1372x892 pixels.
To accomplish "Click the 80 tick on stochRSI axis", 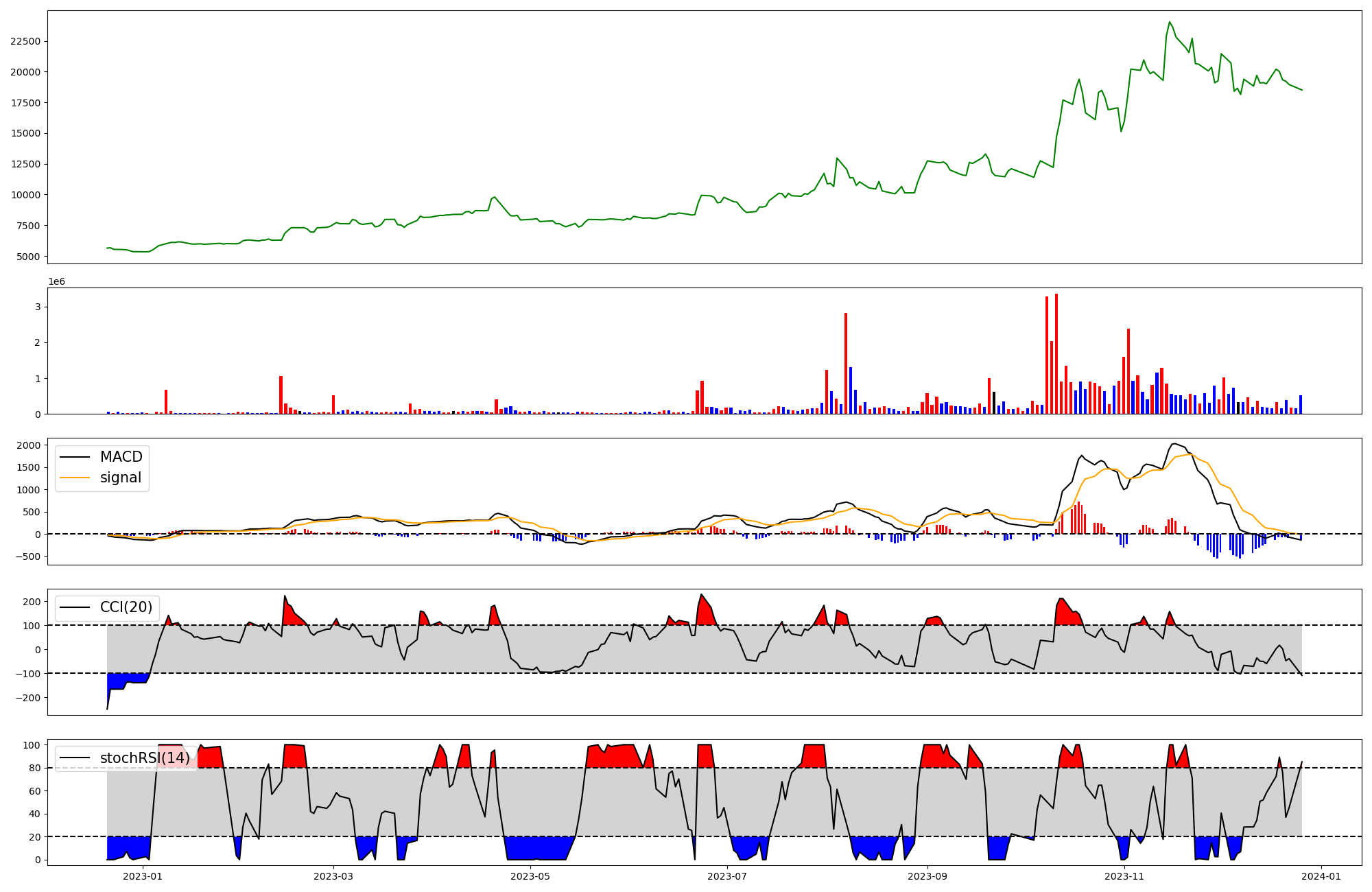I will (x=36, y=768).
